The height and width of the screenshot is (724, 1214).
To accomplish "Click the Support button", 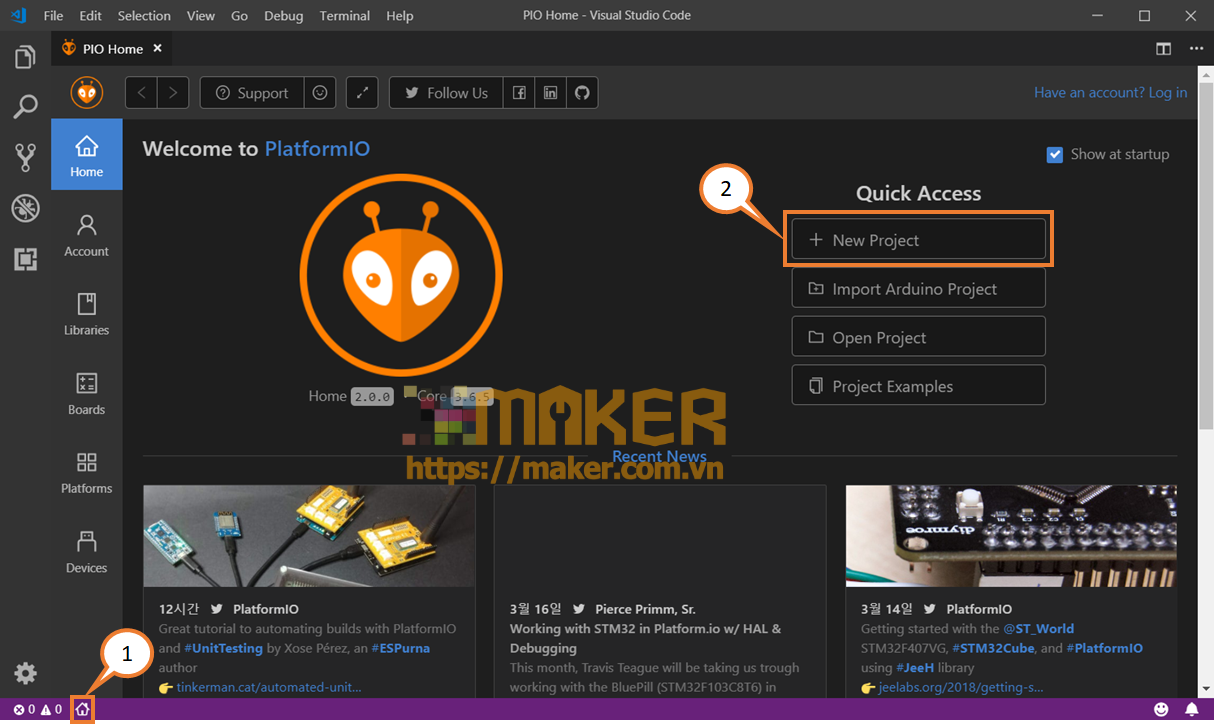I will click(252, 93).
